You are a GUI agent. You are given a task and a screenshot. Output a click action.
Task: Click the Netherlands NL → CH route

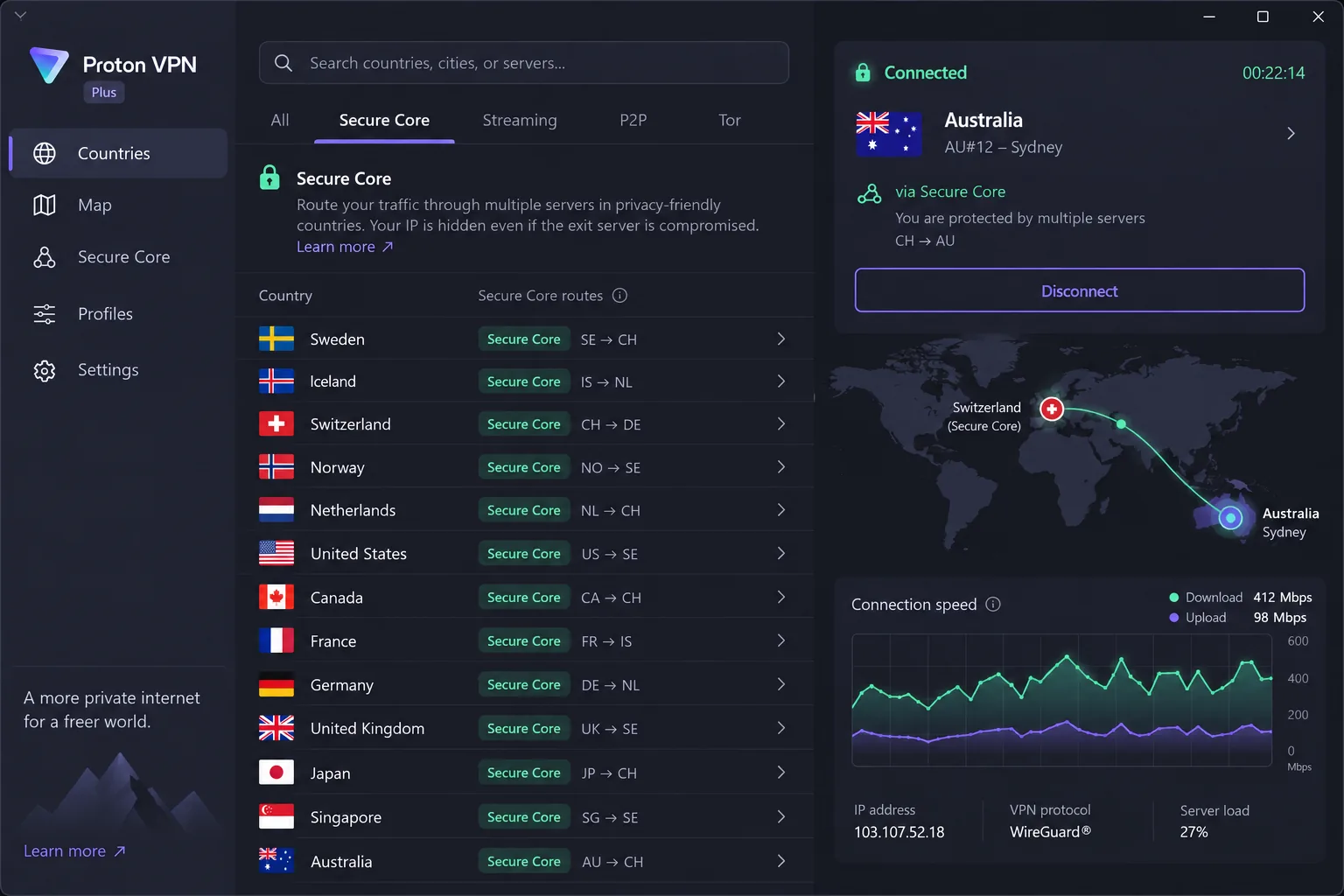coord(611,511)
